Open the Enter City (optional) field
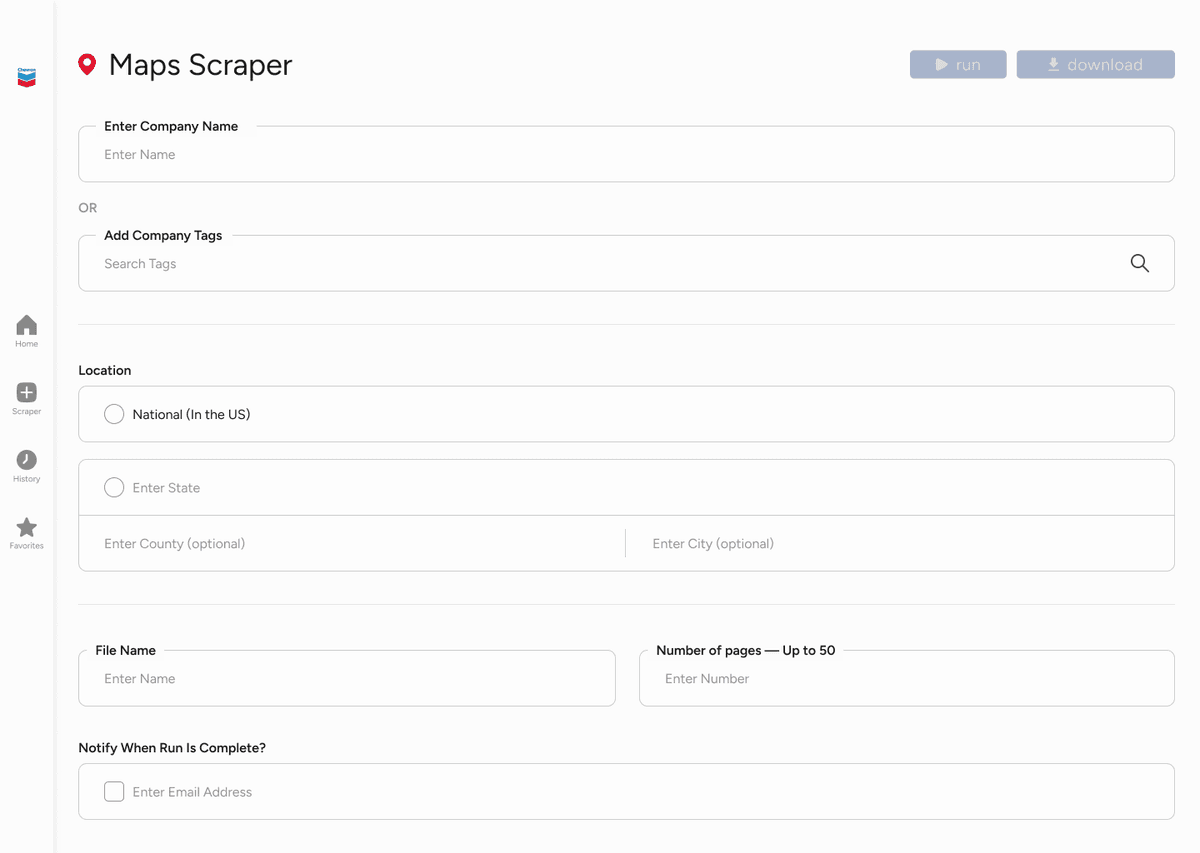 pos(800,543)
